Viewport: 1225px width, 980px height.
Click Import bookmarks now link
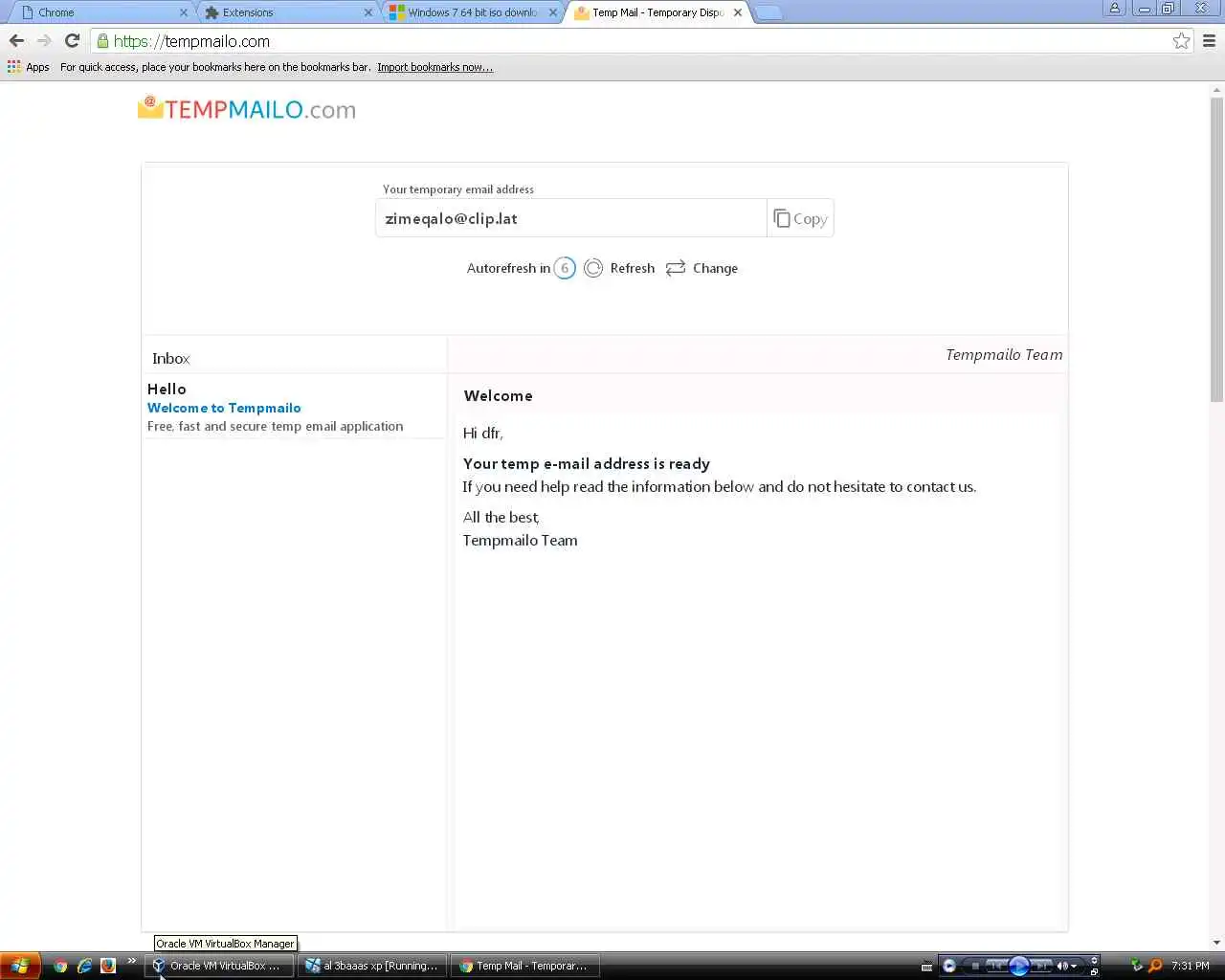(434, 67)
